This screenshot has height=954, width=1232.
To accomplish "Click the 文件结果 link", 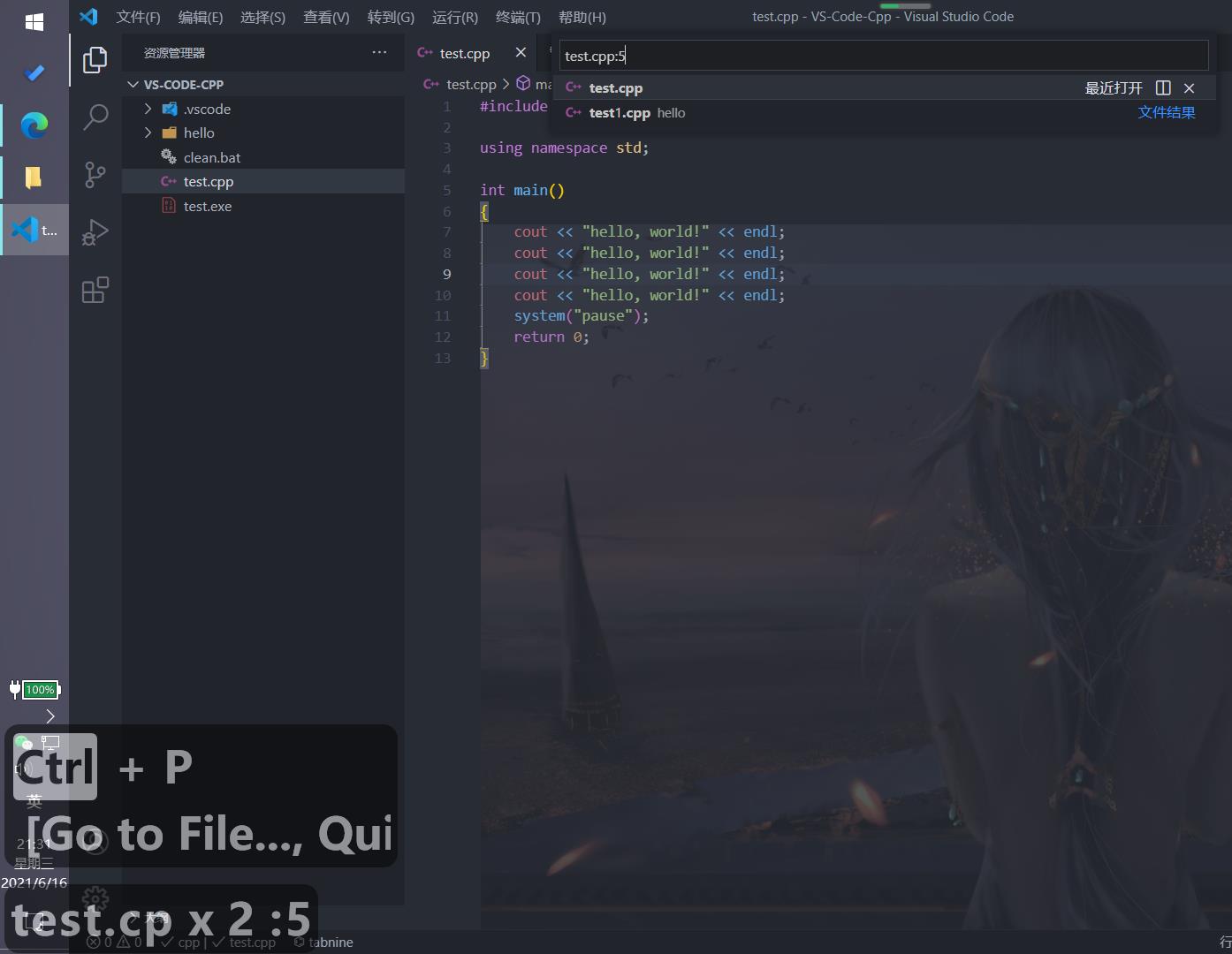I will pos(1167,112).
